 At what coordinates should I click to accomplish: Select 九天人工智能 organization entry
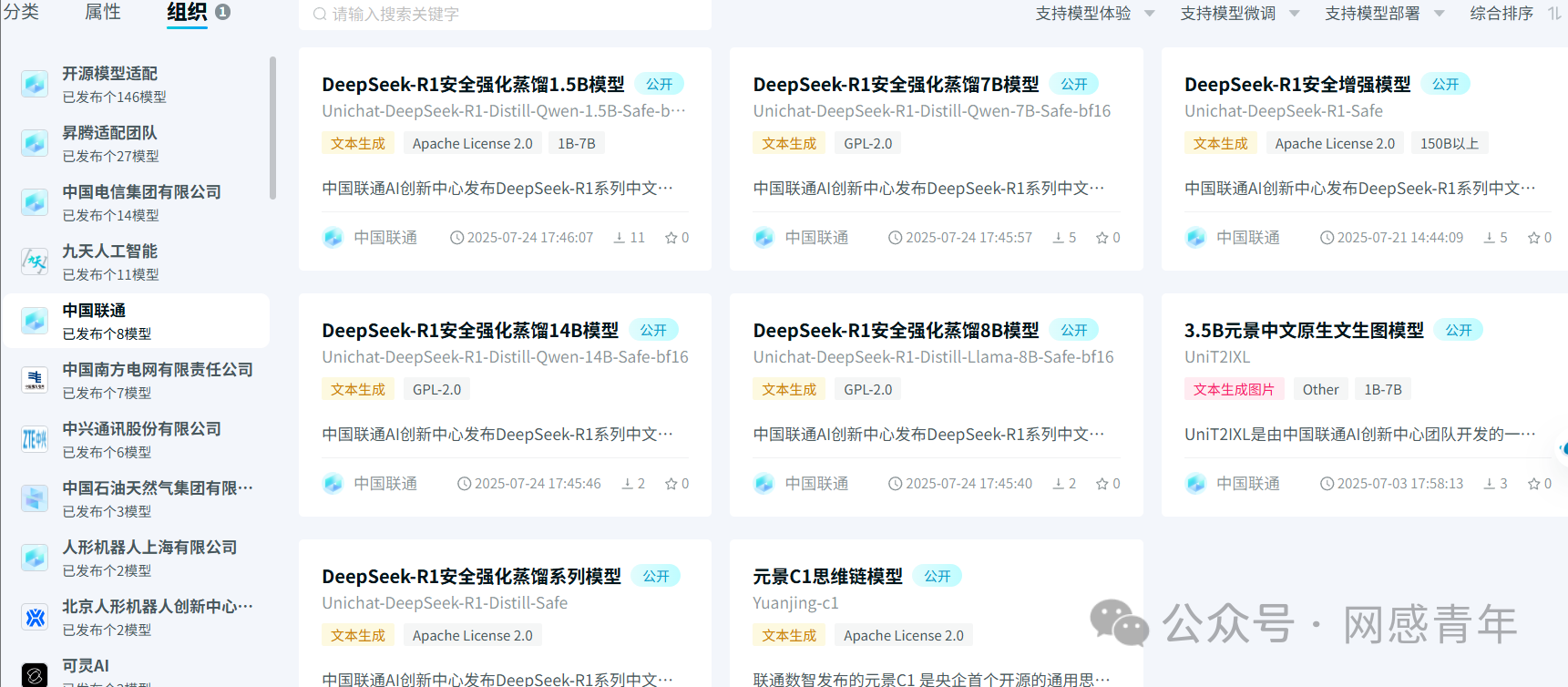[136, 261]
